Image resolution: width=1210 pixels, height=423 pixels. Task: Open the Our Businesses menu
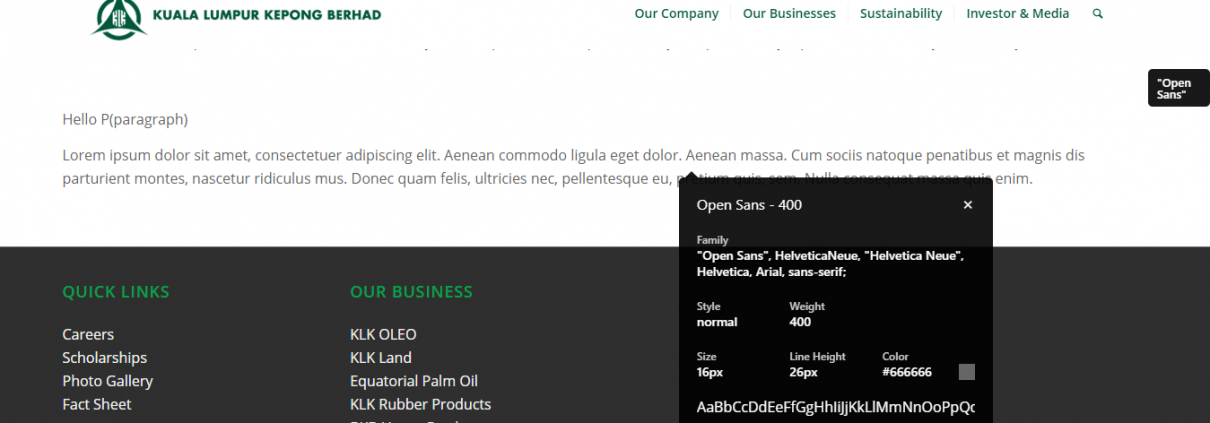[x=789, y=14]
